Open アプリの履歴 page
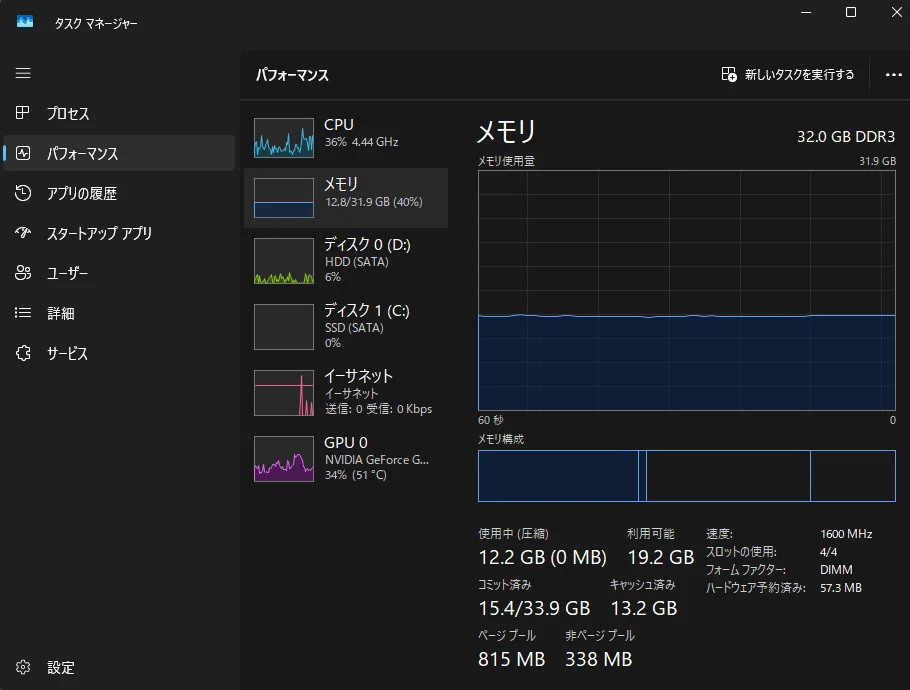 point(119,193)
